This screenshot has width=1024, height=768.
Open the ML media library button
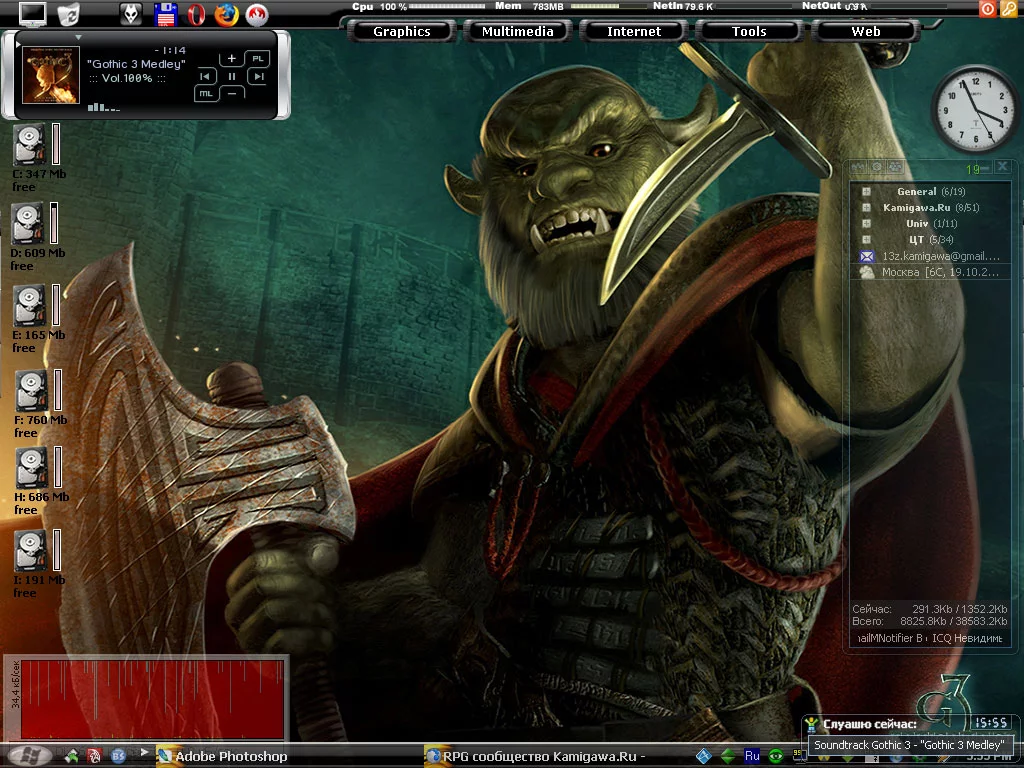point(206,94)
